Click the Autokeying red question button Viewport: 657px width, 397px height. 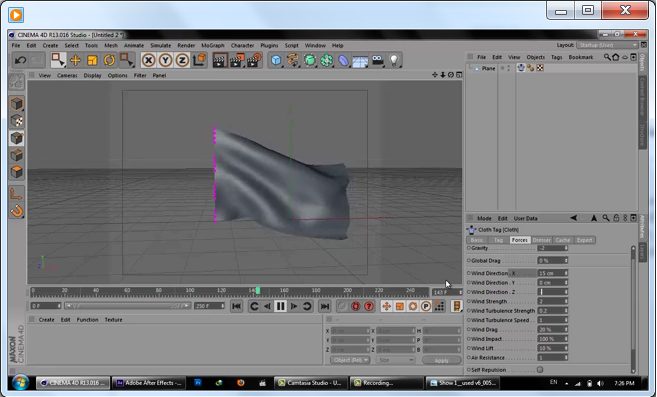369,306
